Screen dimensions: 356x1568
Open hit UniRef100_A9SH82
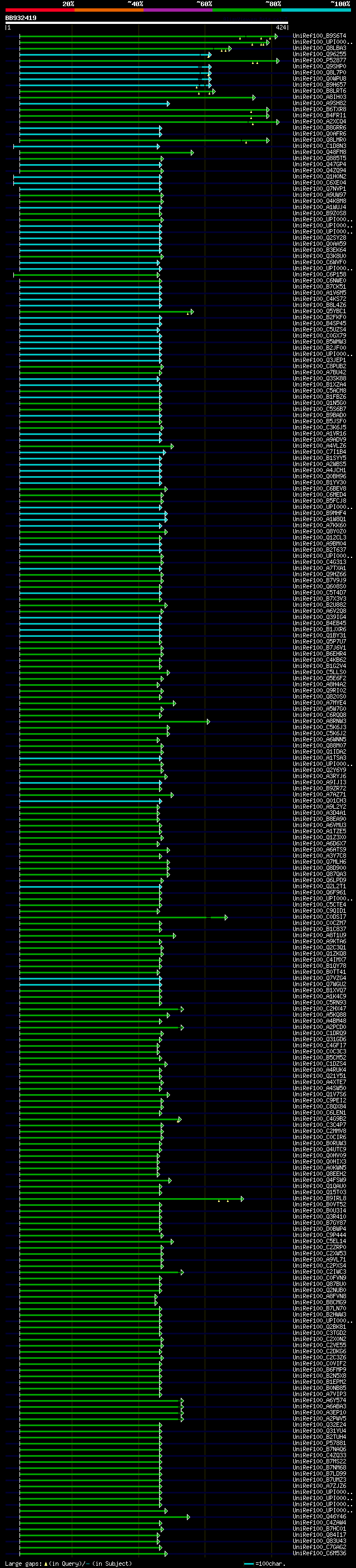[x=319, y=103]
